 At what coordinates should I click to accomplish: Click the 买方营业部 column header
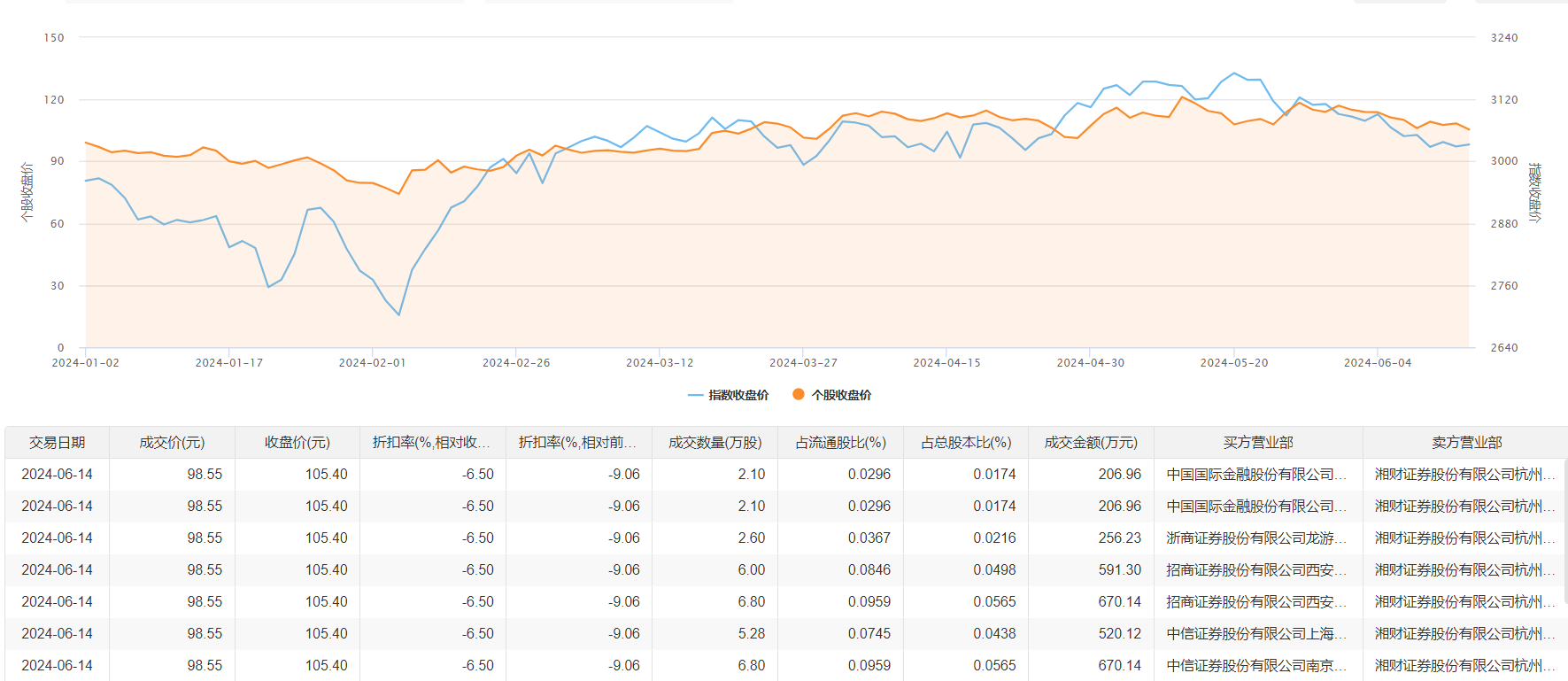[1258, 442]
